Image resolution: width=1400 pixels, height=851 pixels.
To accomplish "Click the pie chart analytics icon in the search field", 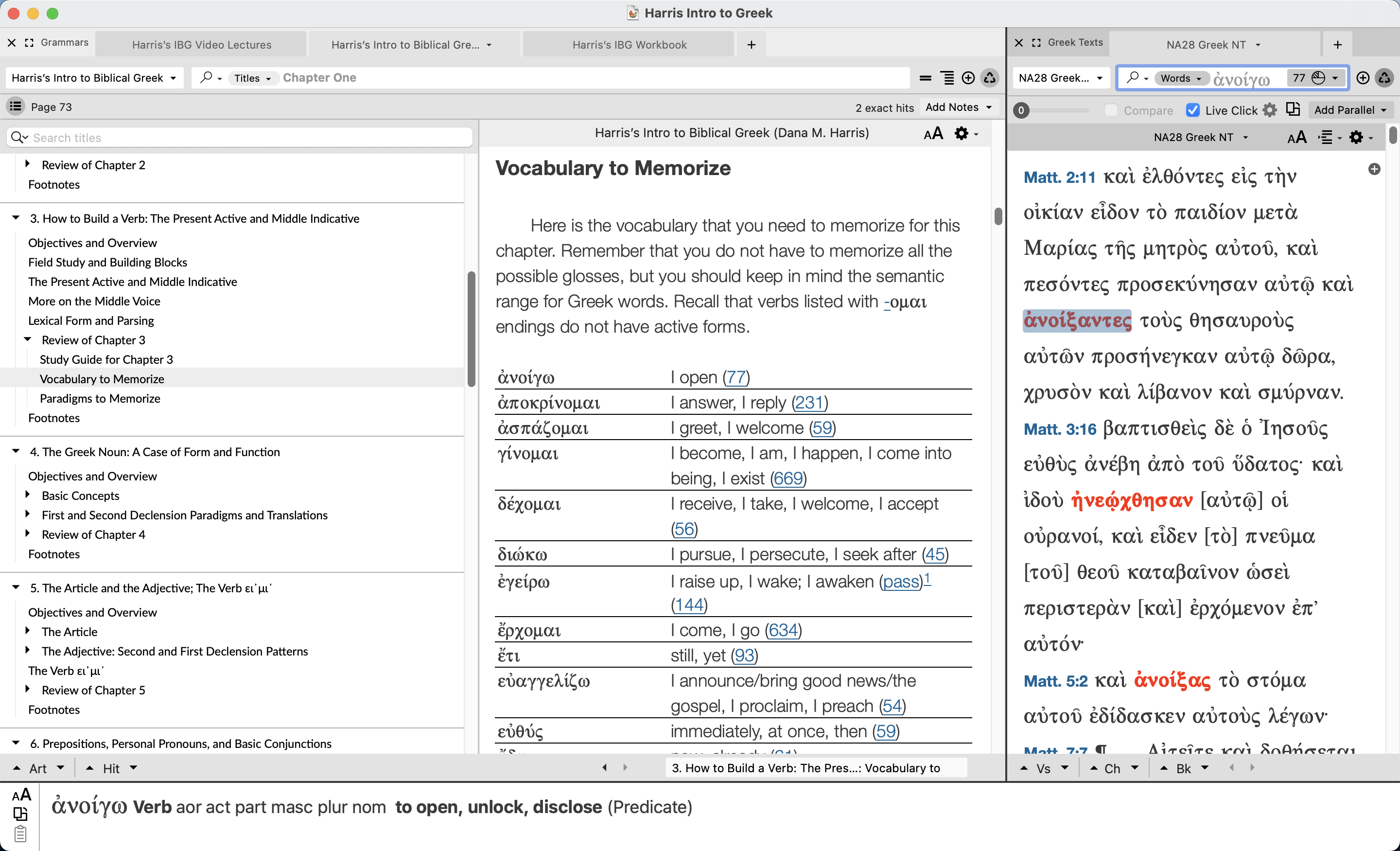I will point(1318,78).
